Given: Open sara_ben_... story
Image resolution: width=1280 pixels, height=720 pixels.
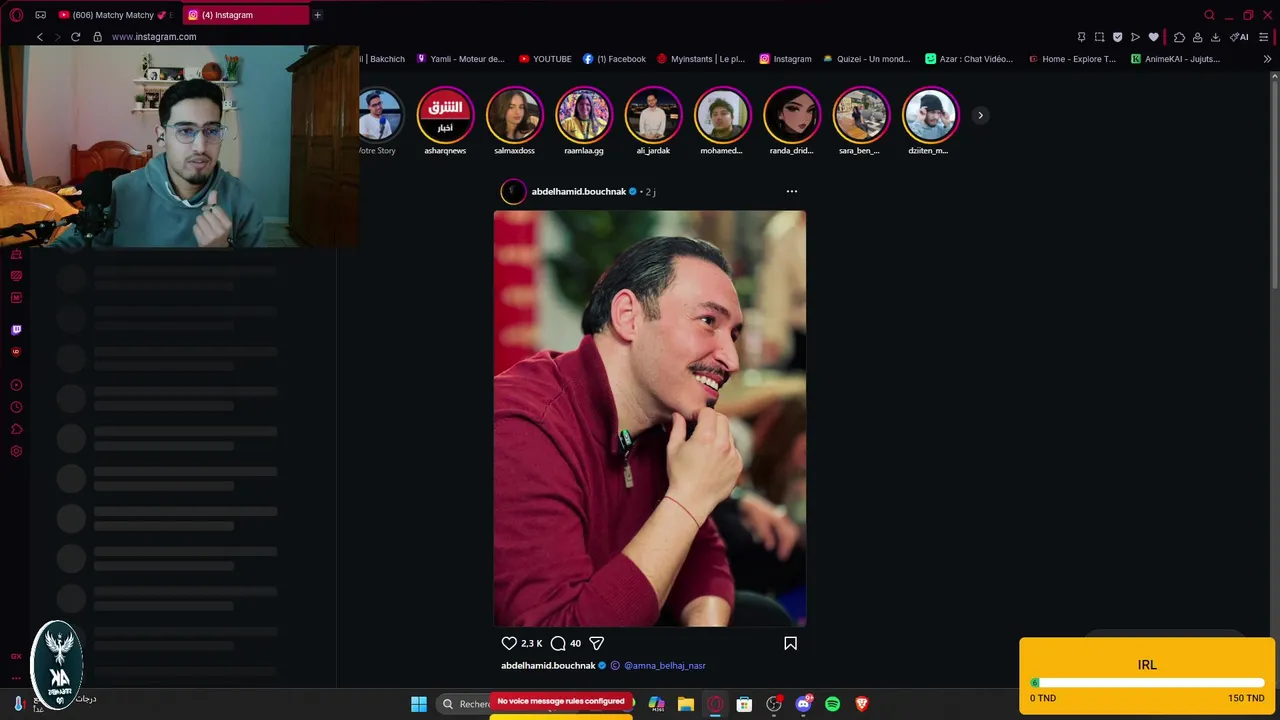Looking at the screenshot, I should click(860, 115).
